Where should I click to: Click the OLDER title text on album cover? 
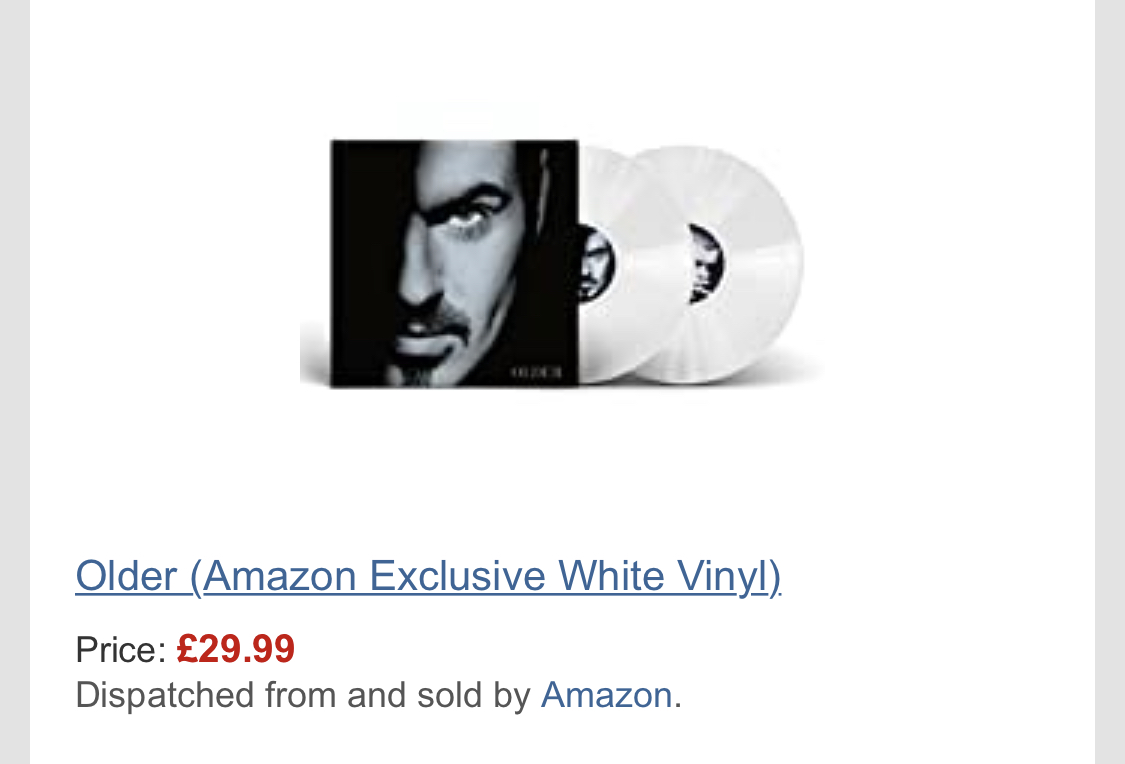[536, 372]
